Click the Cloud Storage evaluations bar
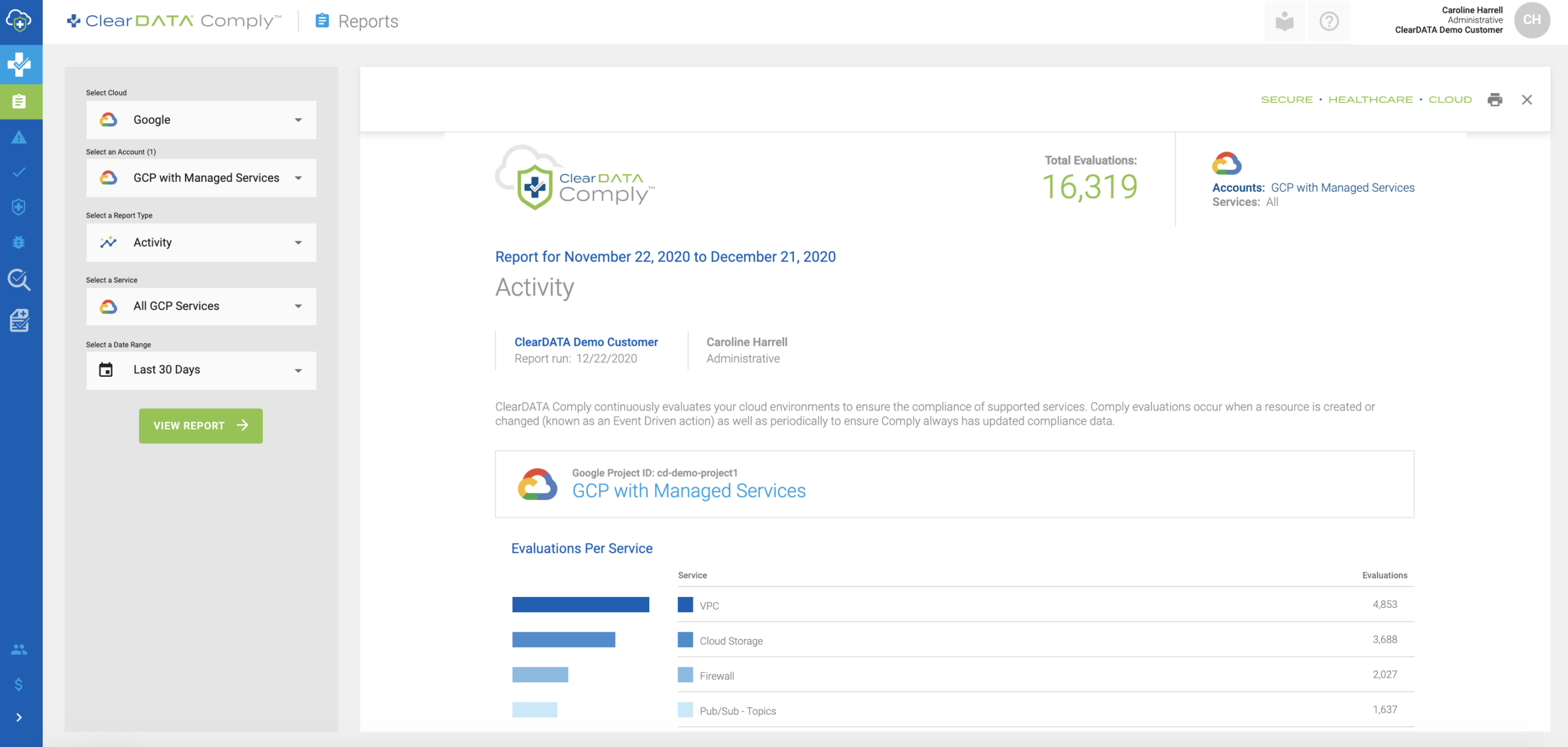Viewport: 1568px width, 747px height. 563,640
